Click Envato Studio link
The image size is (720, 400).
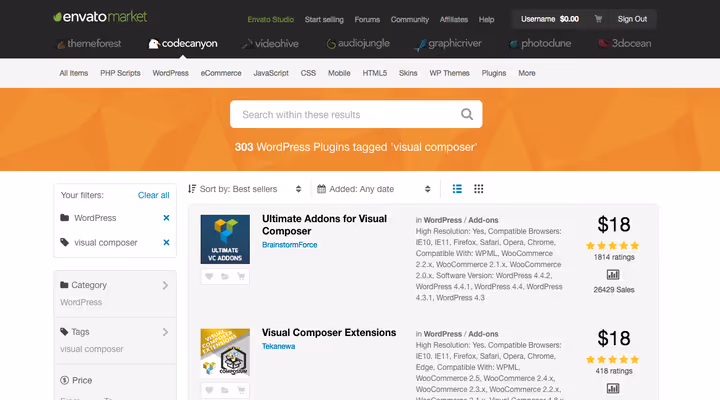pos(270,19)
